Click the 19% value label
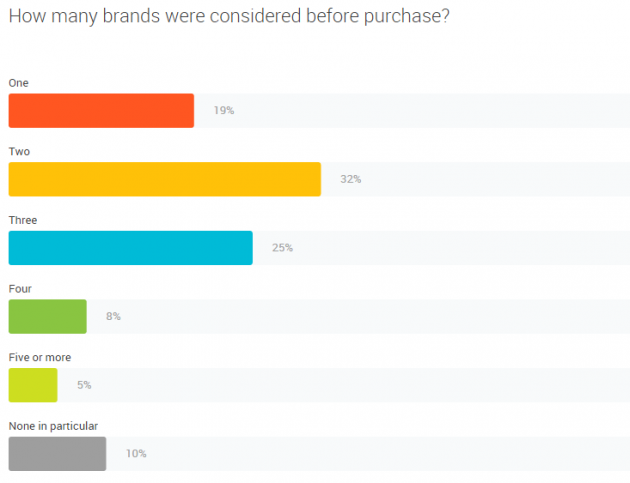Viewport: 630px width, 483px height. [x=223, y=110]
